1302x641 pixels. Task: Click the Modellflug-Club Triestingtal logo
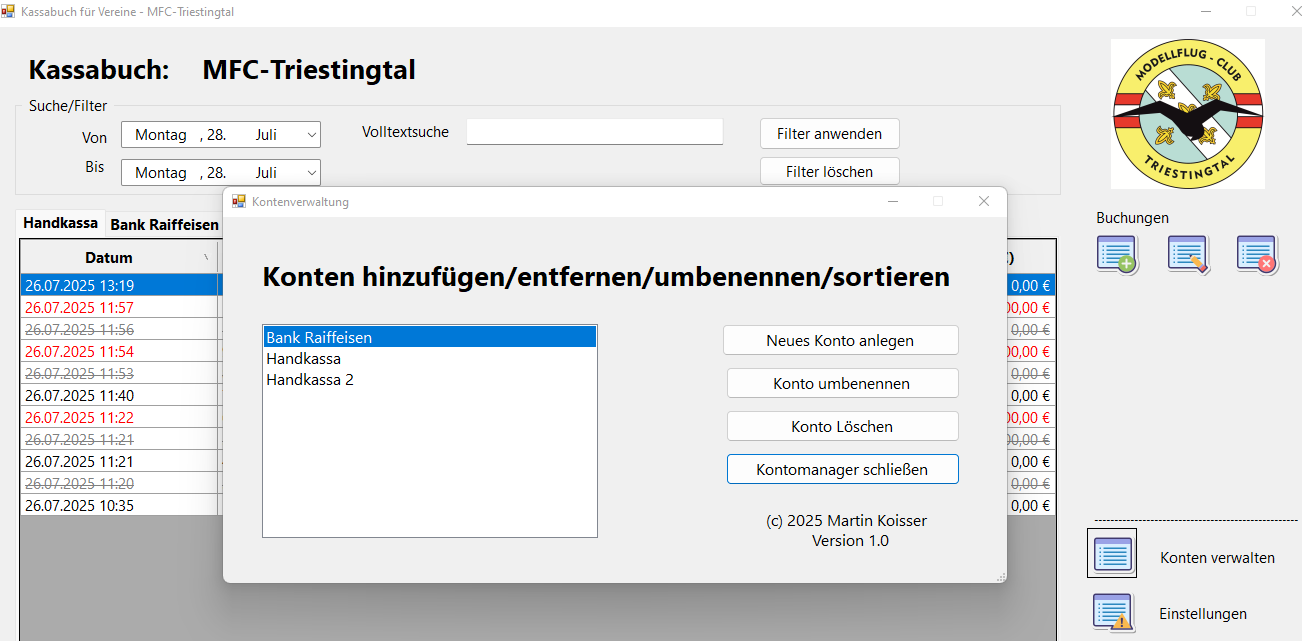[x=1187, y=114]
